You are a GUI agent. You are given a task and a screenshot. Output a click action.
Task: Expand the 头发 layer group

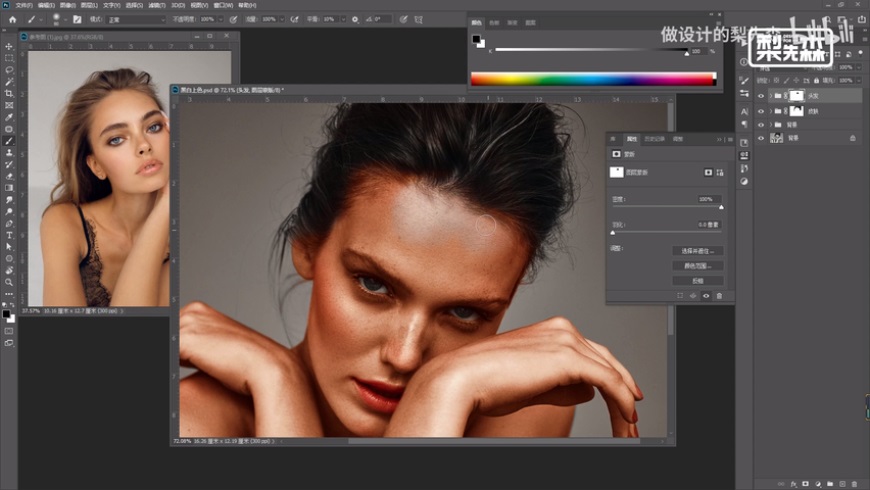(771, 96)
